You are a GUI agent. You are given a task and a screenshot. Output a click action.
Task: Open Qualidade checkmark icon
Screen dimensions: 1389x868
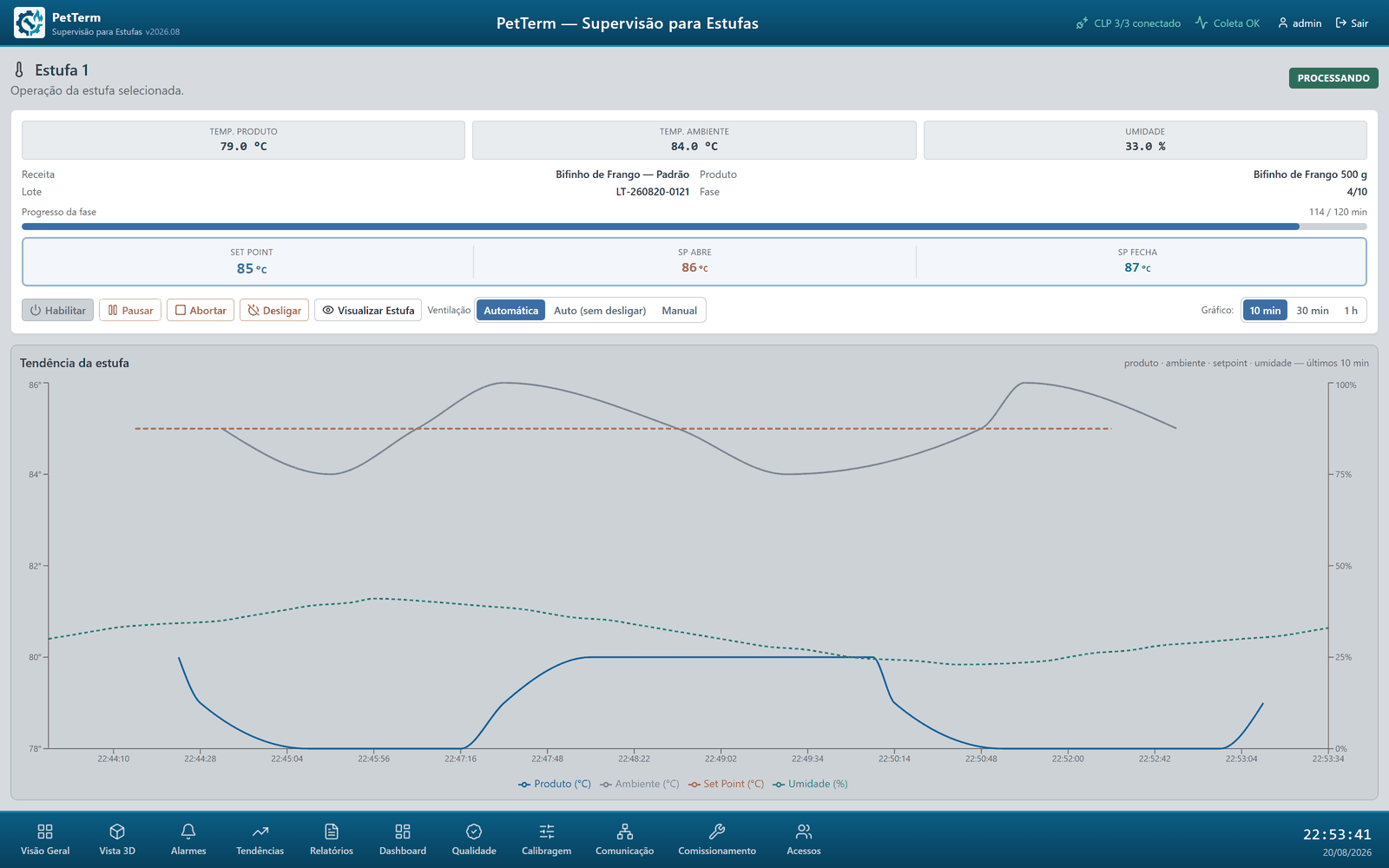474,832
